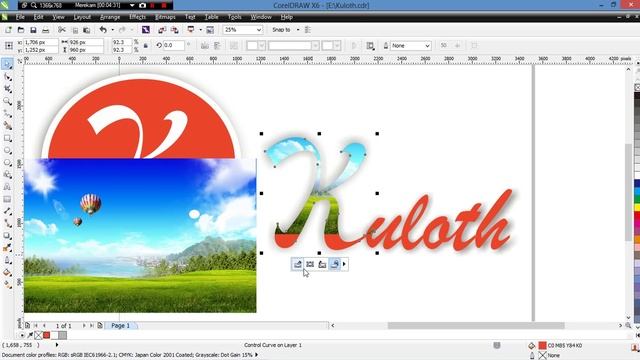Click the Paste icon in toolbar

(x=87, y=30)
